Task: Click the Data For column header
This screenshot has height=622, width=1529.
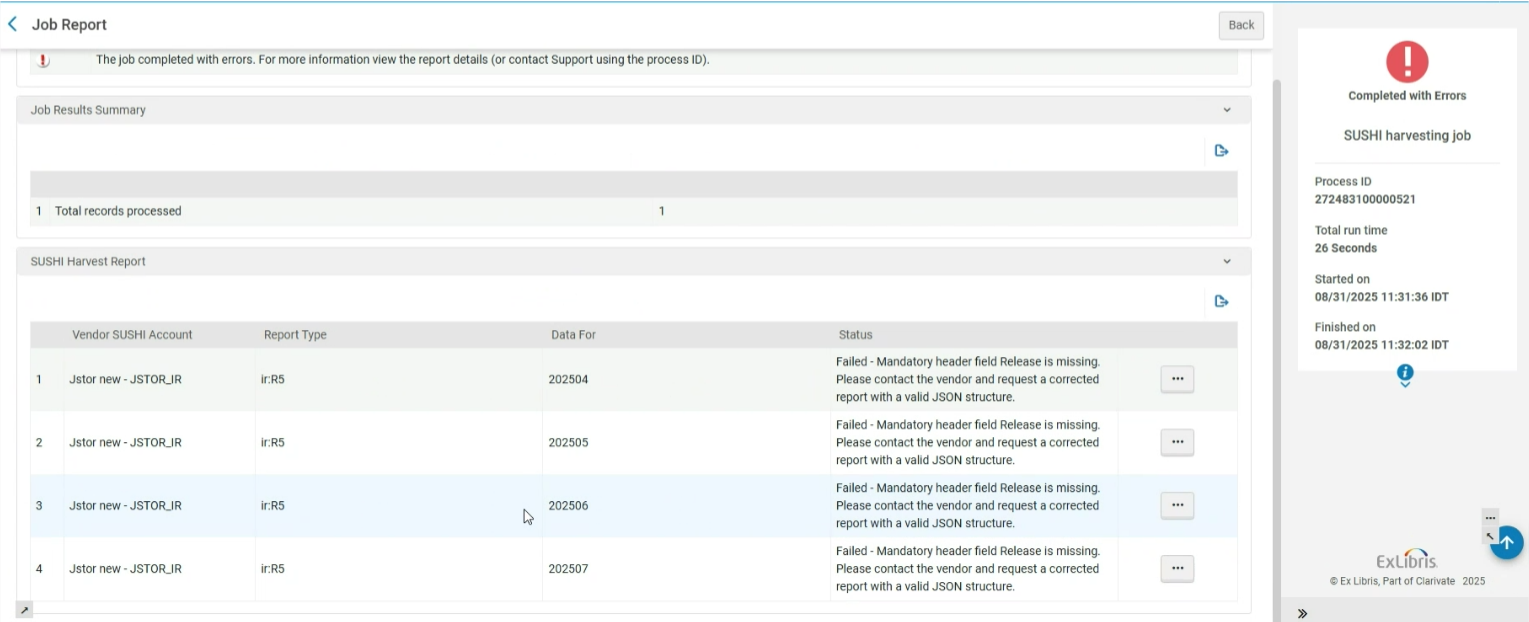Action: coord(573,335)
